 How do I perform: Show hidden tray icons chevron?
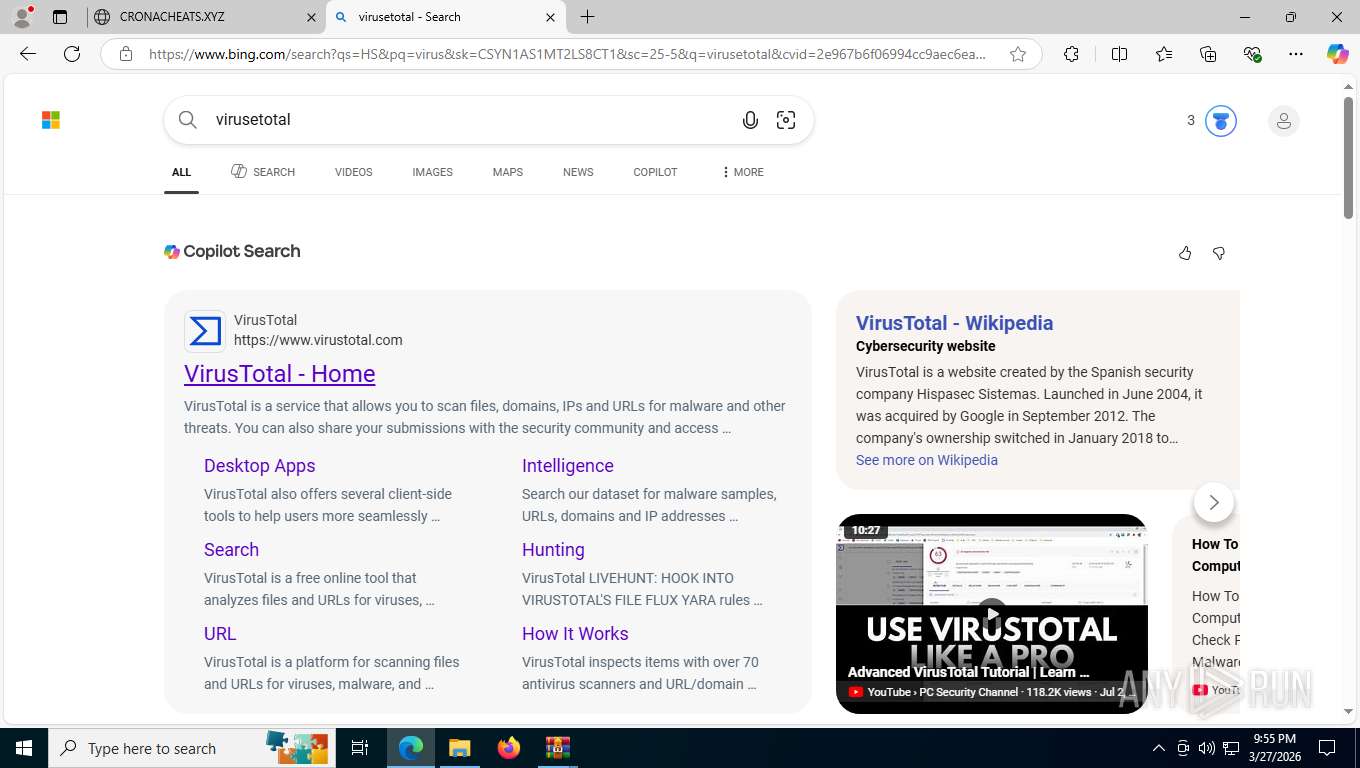click(x=1159, y=748)
